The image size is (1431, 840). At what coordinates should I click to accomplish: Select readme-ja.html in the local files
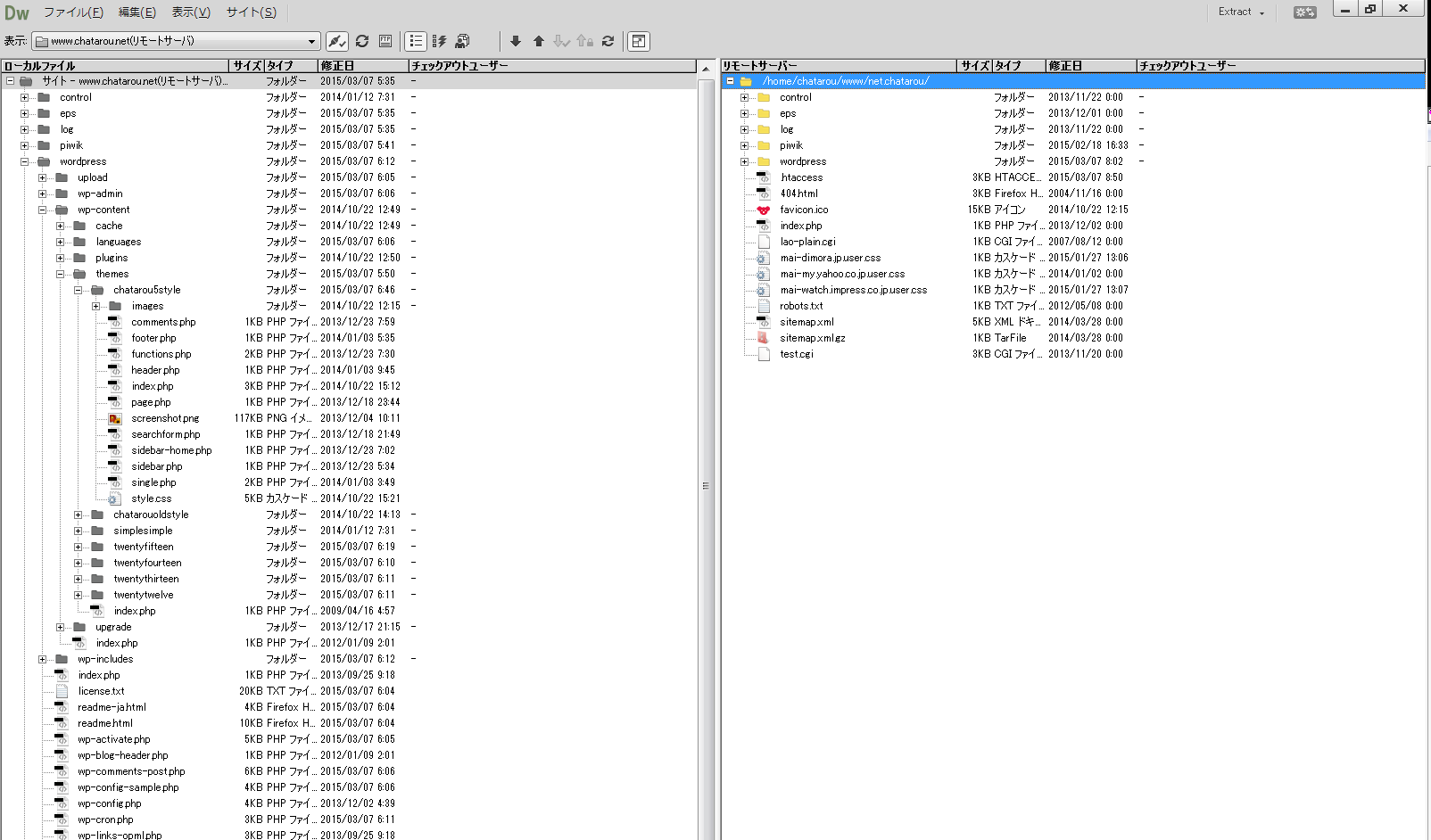click(x=112, y=707)
